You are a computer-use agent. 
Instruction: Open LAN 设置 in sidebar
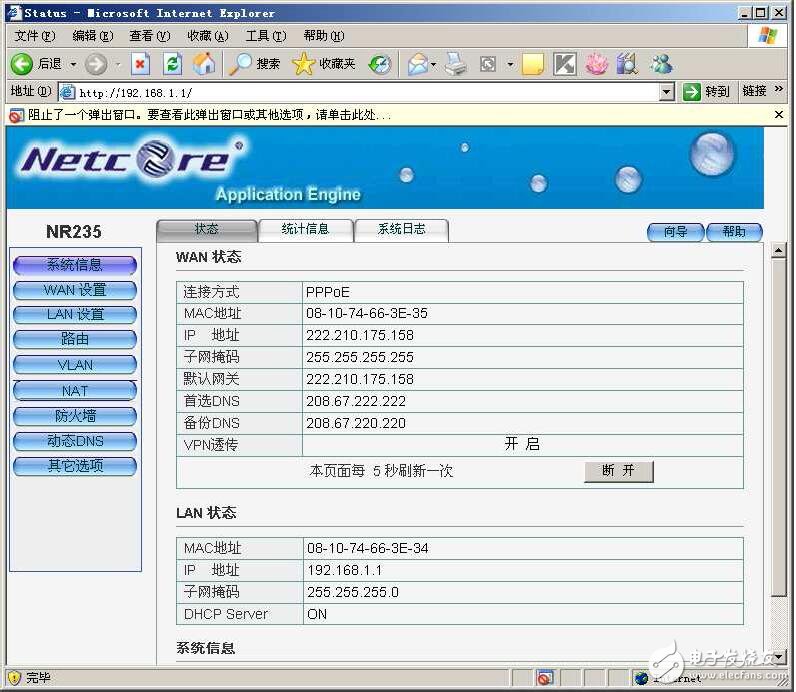pyautogui.click(x=75, y=315)
